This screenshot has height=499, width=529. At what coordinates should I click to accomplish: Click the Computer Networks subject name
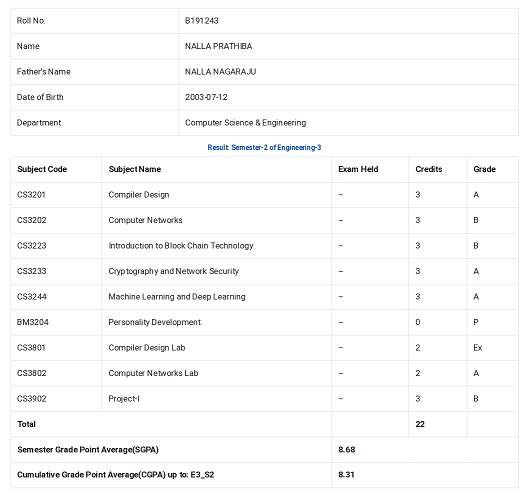(145, 220)
